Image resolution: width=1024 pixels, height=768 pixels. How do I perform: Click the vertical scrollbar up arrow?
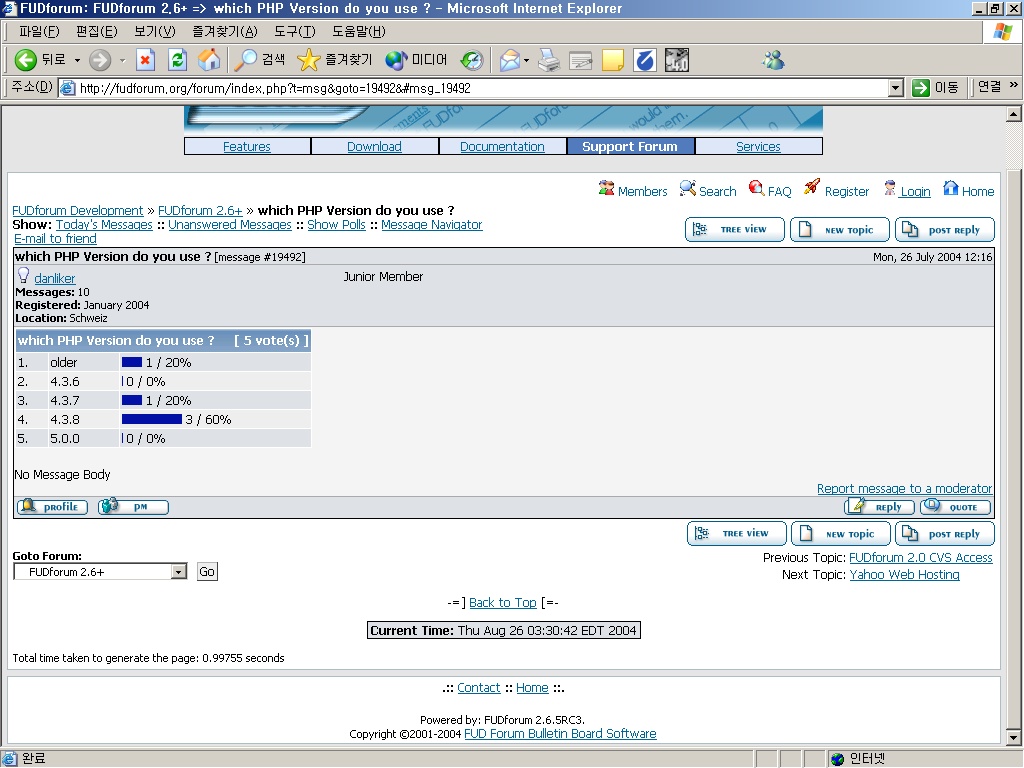1014,114
